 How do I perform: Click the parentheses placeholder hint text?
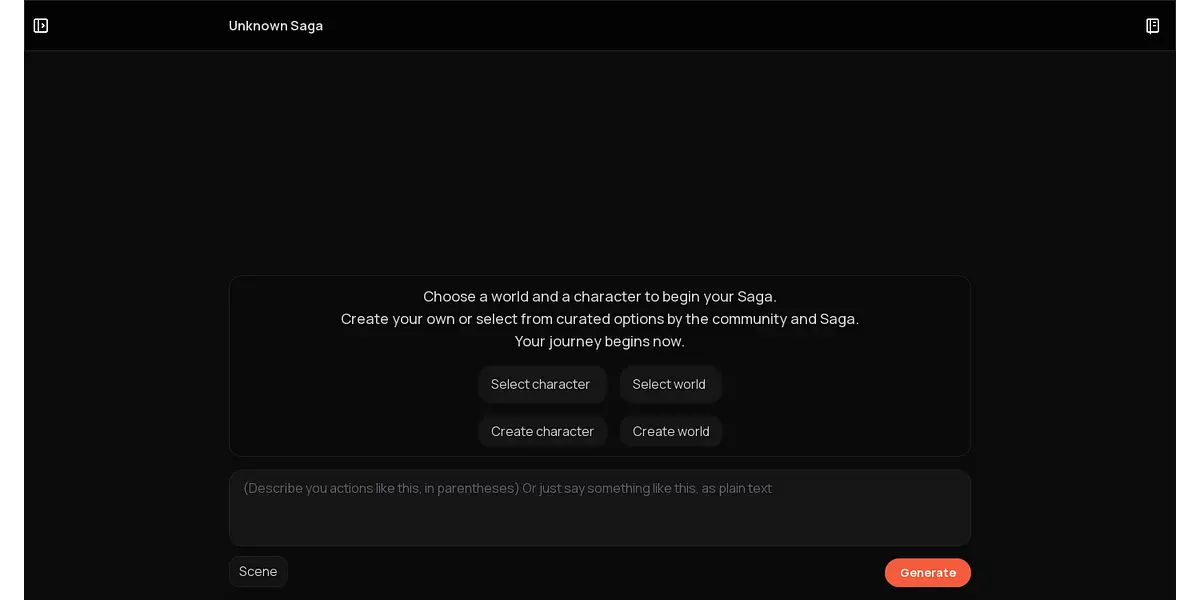381,489
